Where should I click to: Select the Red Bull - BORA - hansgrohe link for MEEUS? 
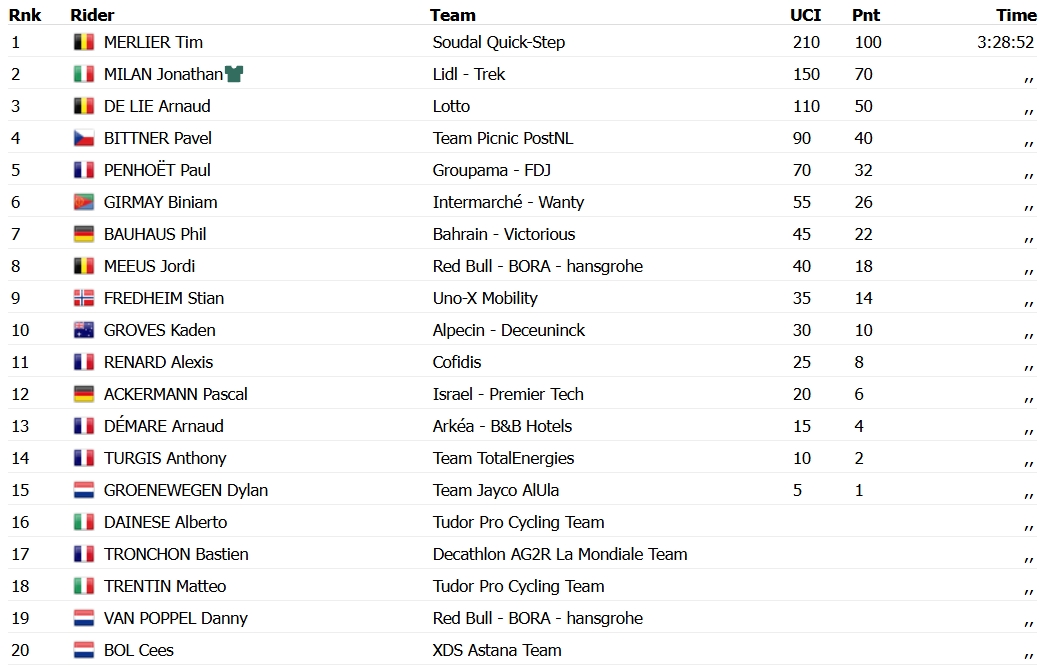[x=538, y=266]
